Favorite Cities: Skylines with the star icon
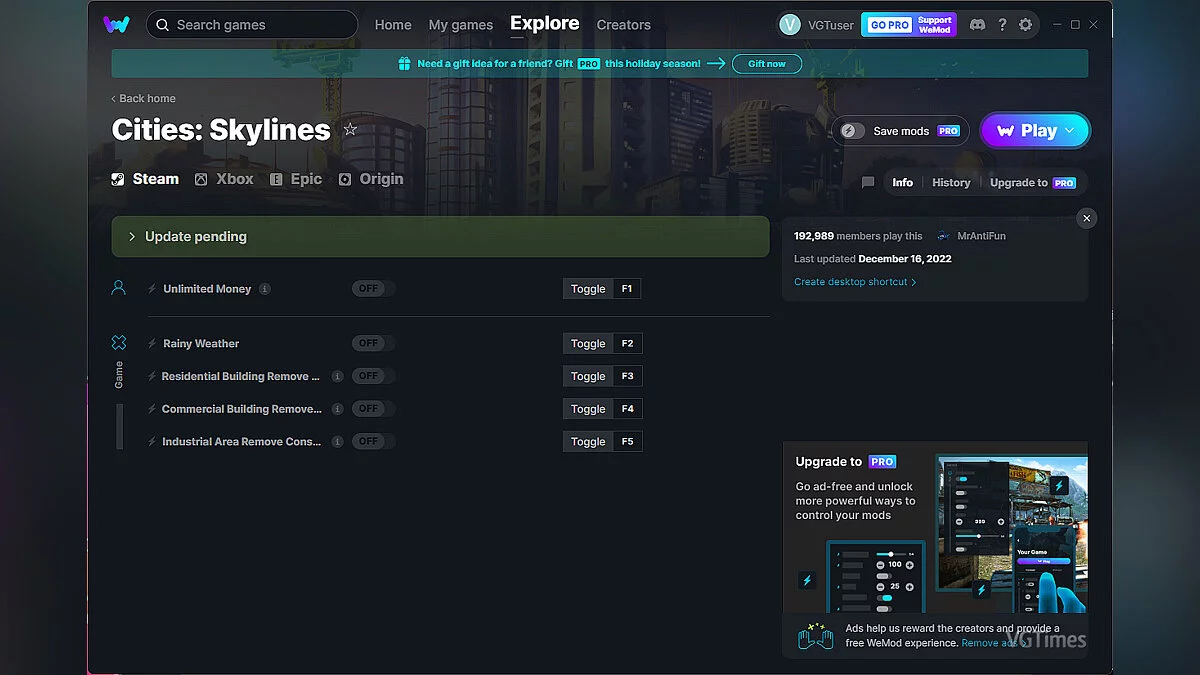The width and height of the screenshot is (1200, 675). 350,130
